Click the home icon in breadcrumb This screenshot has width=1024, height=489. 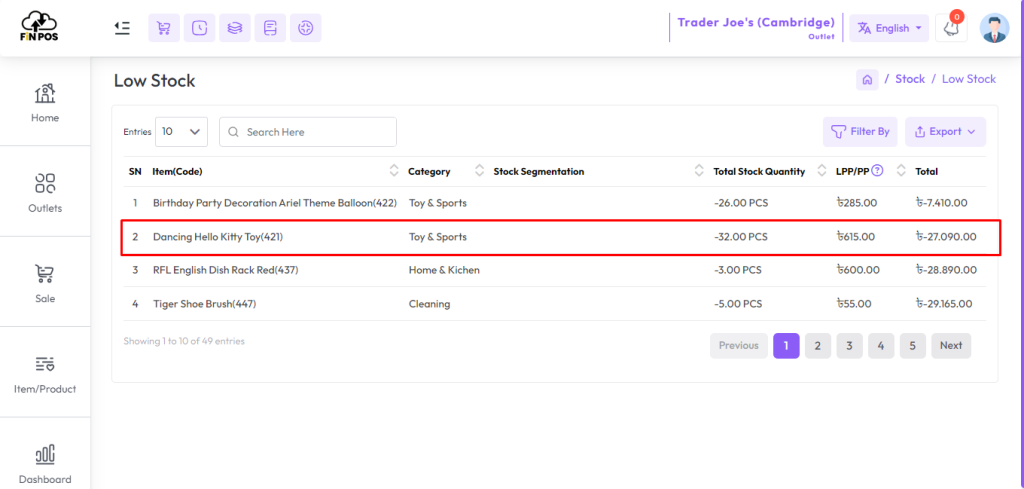tap(867, 80)
